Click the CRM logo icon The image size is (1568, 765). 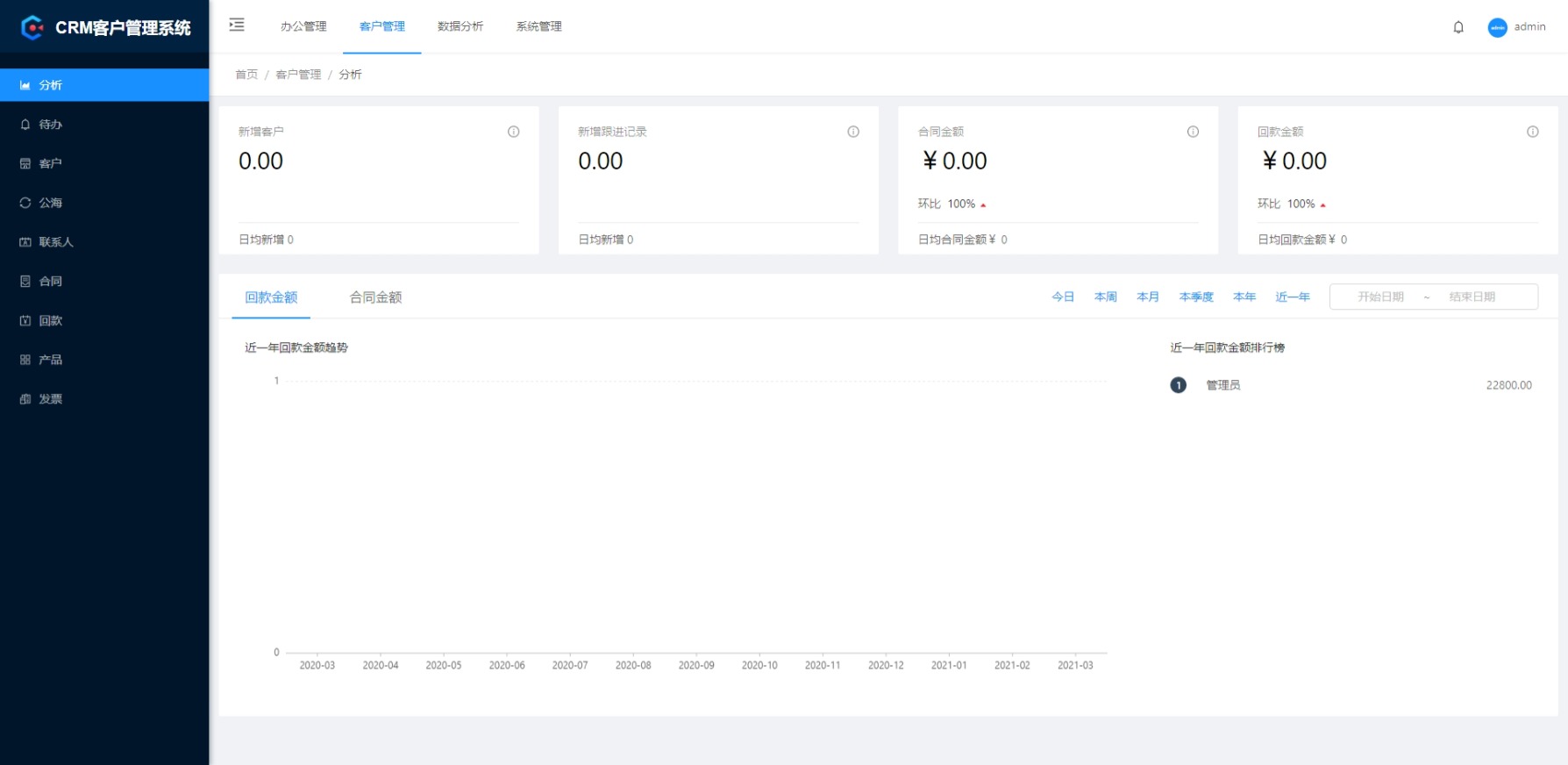(32, 28)
